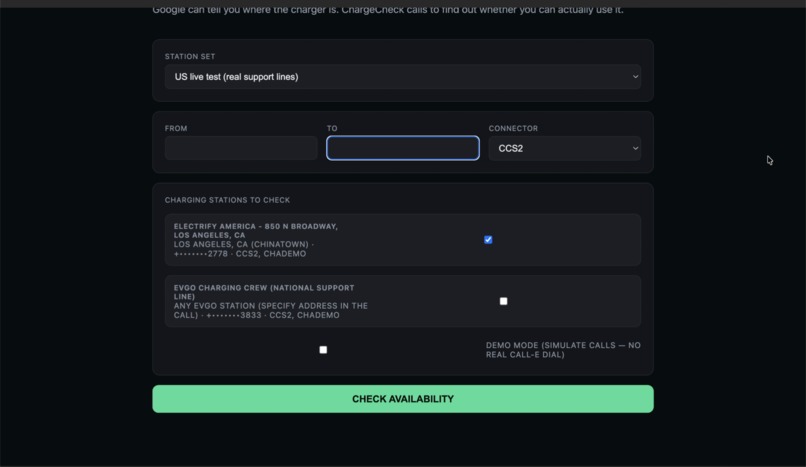Check the EVgo Charging Crew checkbox
806x467 pixels.
[503, 301]
